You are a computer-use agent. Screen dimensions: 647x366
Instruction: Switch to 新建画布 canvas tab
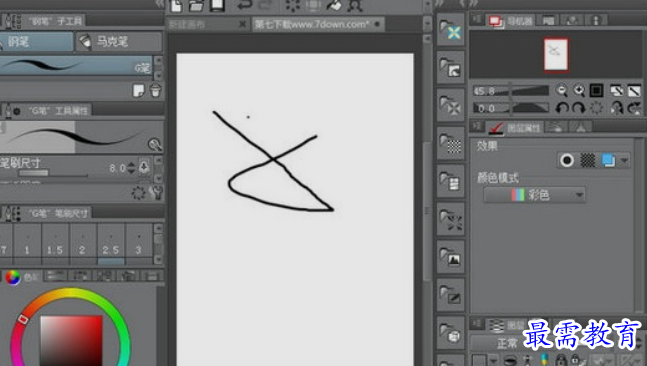tap(187, 25)
